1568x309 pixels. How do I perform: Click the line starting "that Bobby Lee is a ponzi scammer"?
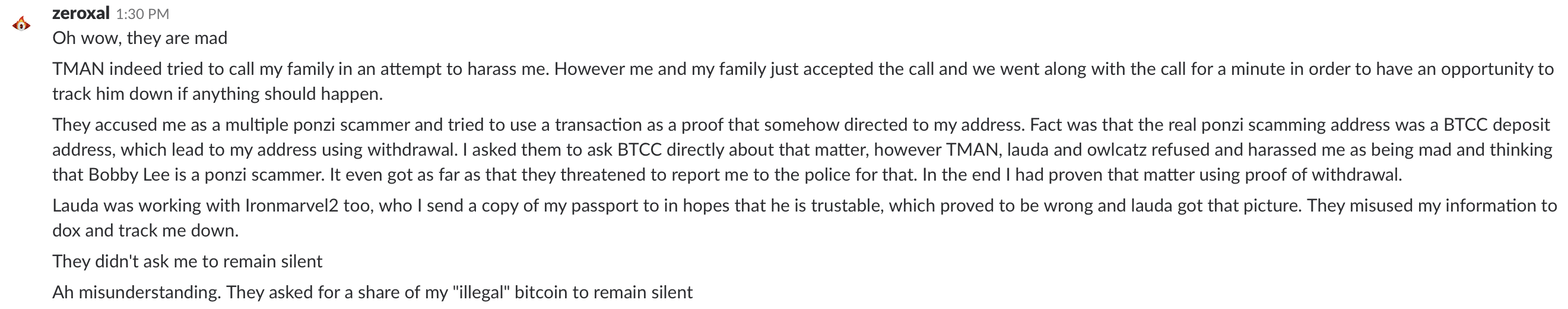(x=727, y=175)
